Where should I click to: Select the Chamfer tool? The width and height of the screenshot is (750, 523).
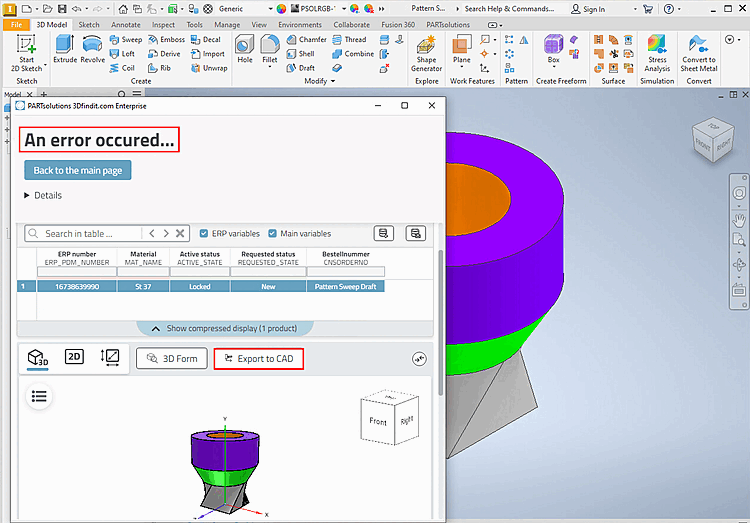point(307,39)
